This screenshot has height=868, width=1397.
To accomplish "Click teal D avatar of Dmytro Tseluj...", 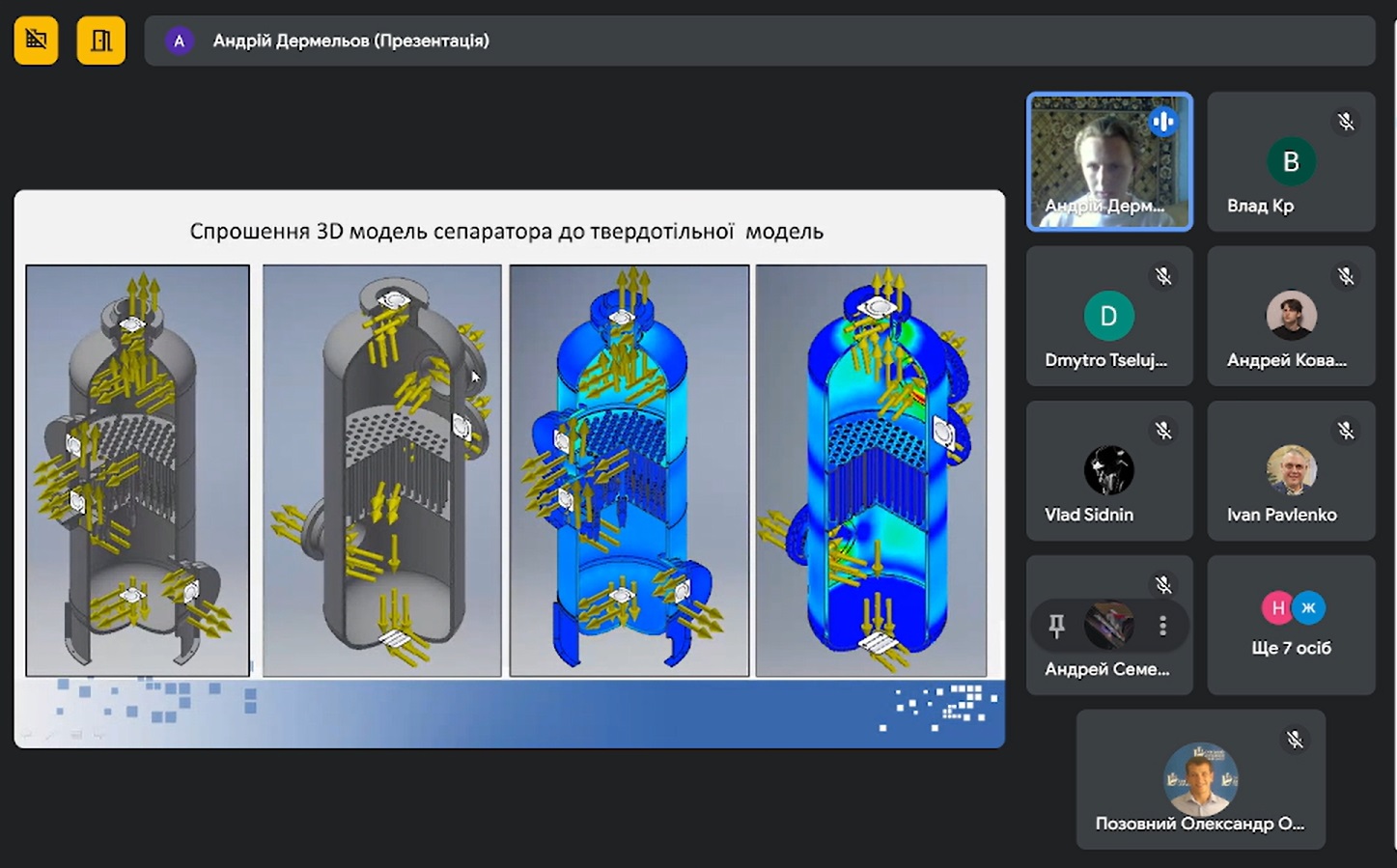I will point(1108,316).
